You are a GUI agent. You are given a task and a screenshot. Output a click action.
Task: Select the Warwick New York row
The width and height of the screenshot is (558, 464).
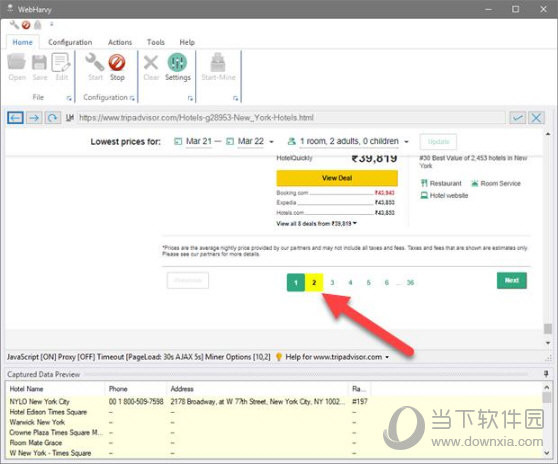coord(274,422)
